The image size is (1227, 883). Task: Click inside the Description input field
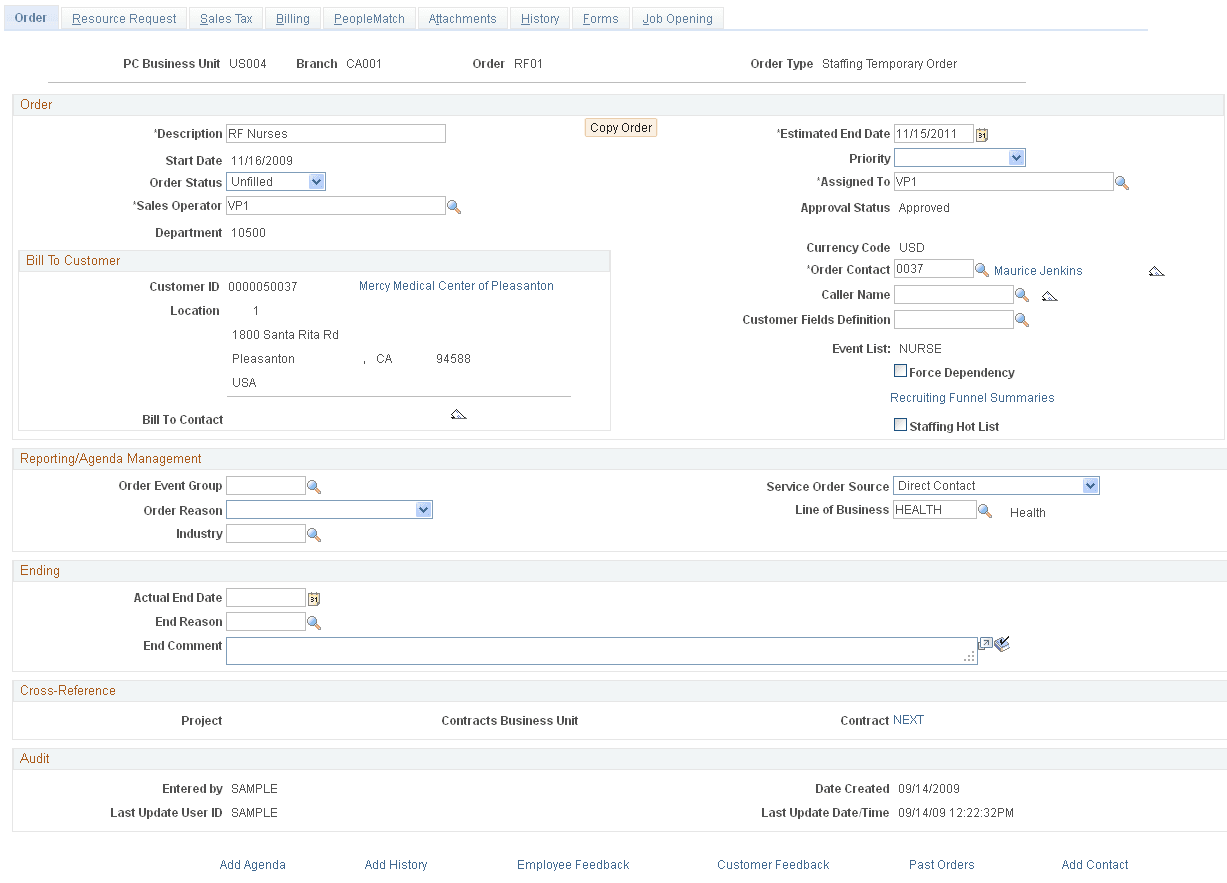coord(335,133)
